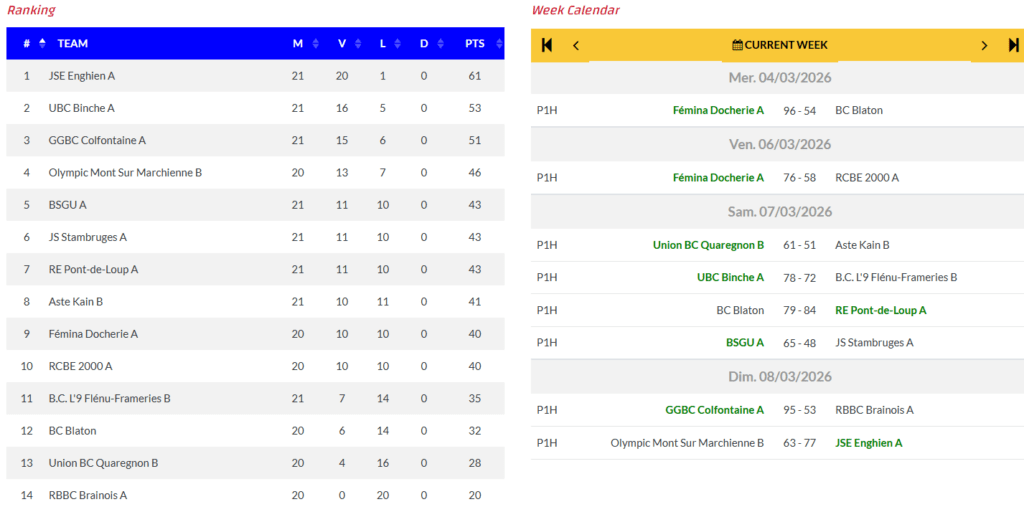This screenshot has width=1024, height=517.
Task: Sort ranking by D column arrows
Action: pyautogui.click(x=440, y=44)
